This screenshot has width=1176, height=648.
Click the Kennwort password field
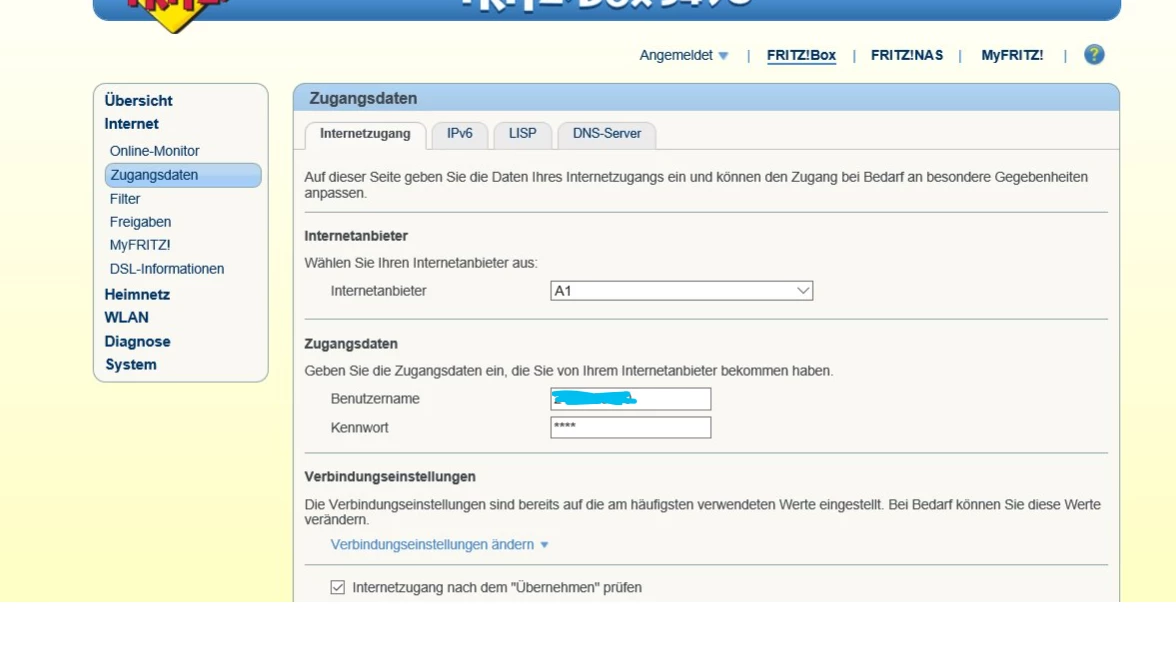tap(631, 428)
